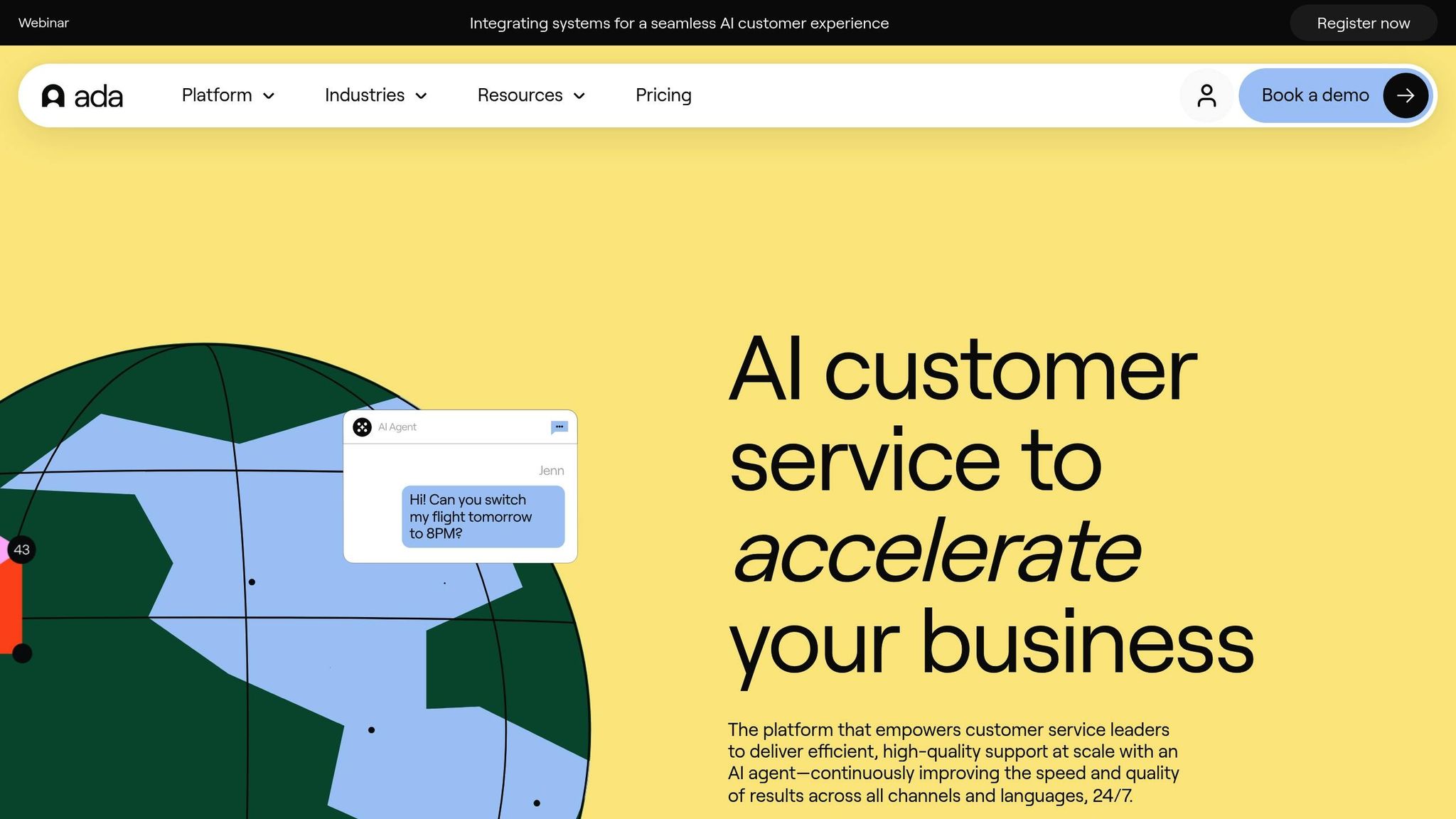This screenshot has width=1456, height=819.
Task: Expand the Resources dropdown chevron
Action: (x=579, y=96)
